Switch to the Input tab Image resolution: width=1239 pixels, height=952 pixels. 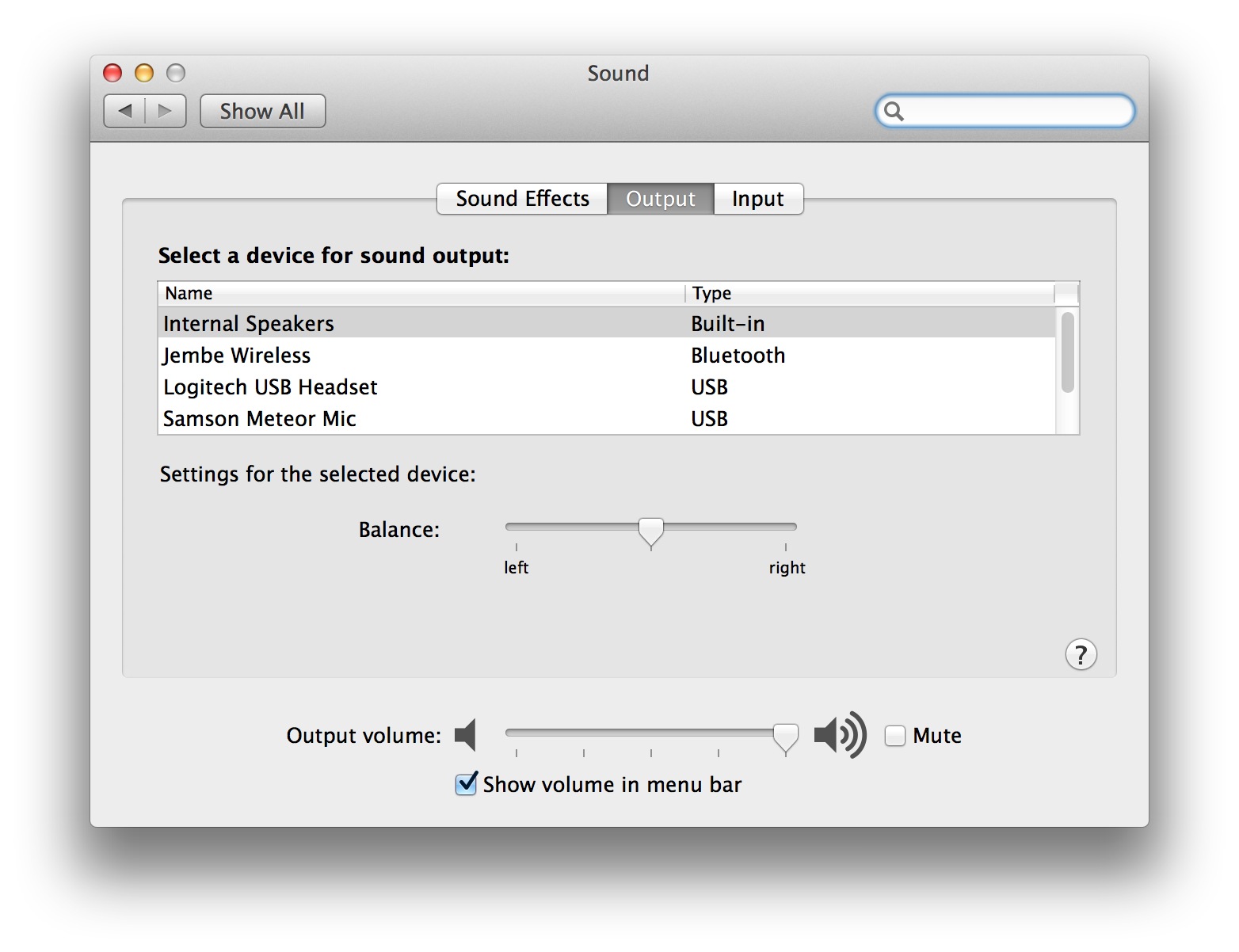coord(758,199)
